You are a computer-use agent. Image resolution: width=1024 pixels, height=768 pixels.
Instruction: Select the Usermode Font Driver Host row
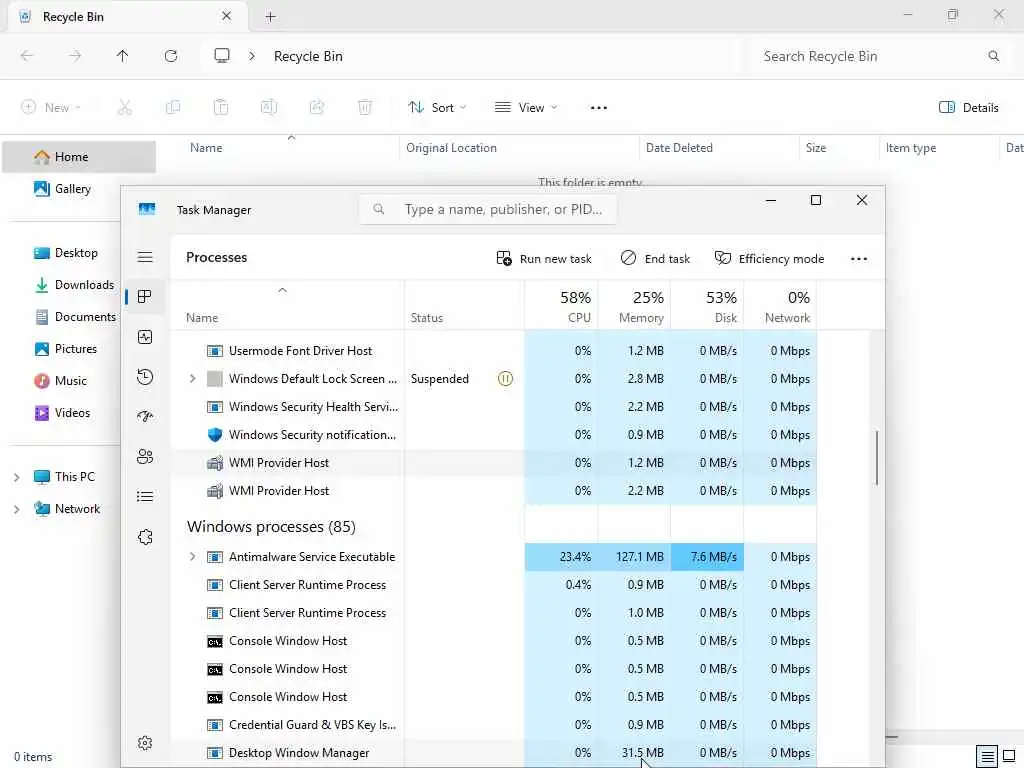tap(494, 351)
